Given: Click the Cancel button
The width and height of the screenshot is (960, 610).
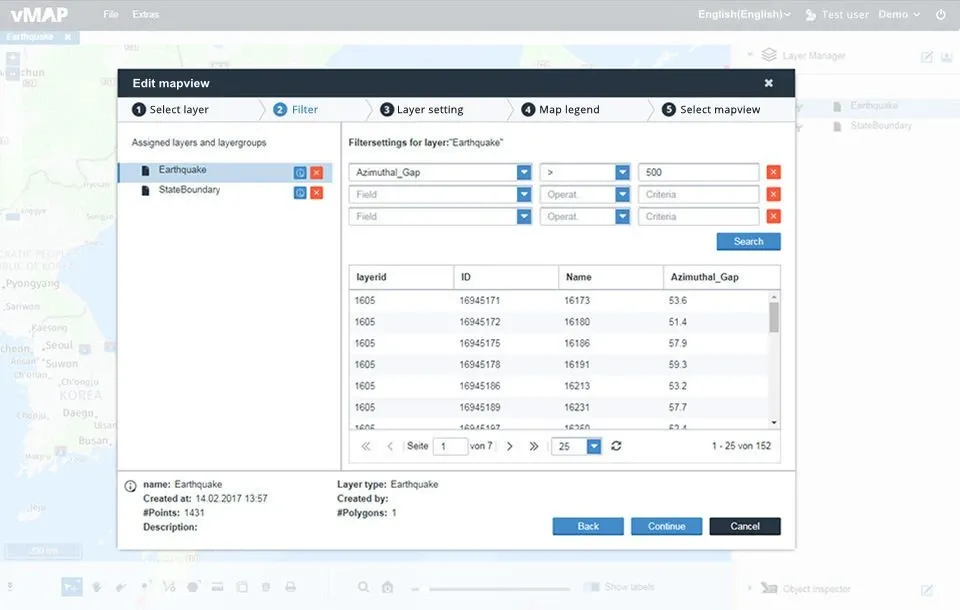Looking at the screenshot, I should (x=744, y=526).
